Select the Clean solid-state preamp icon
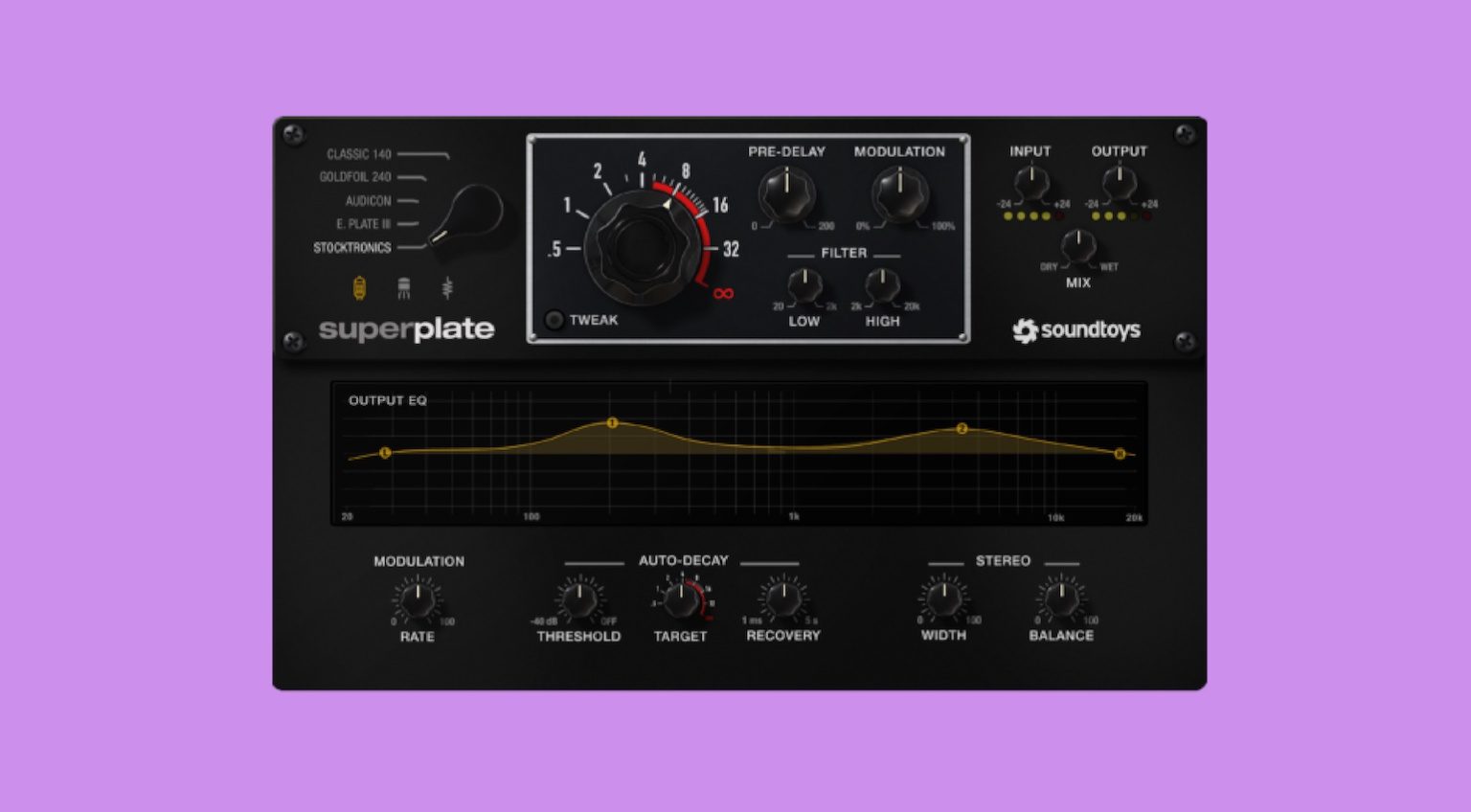This screenshot has width=1471, height=812. 447,288
